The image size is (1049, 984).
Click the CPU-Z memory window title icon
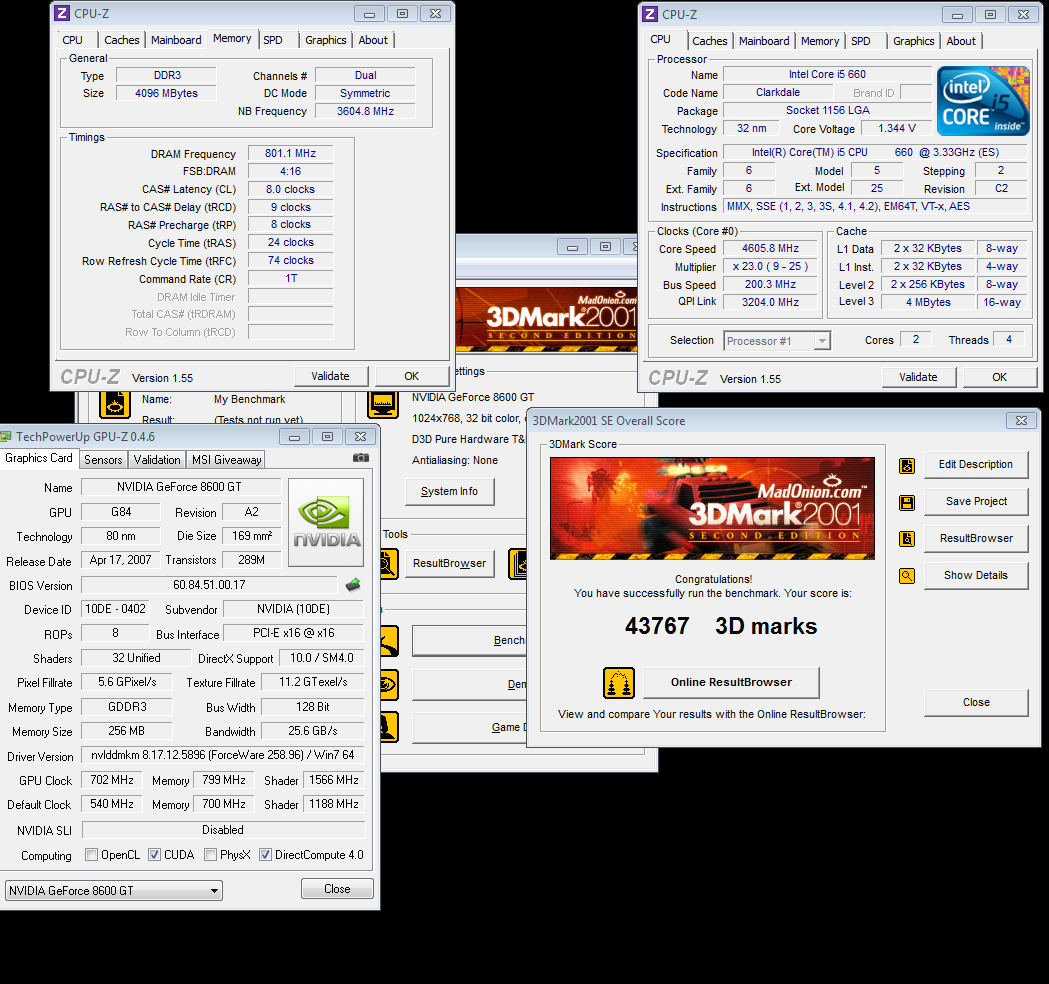click(x=62, y=13)
